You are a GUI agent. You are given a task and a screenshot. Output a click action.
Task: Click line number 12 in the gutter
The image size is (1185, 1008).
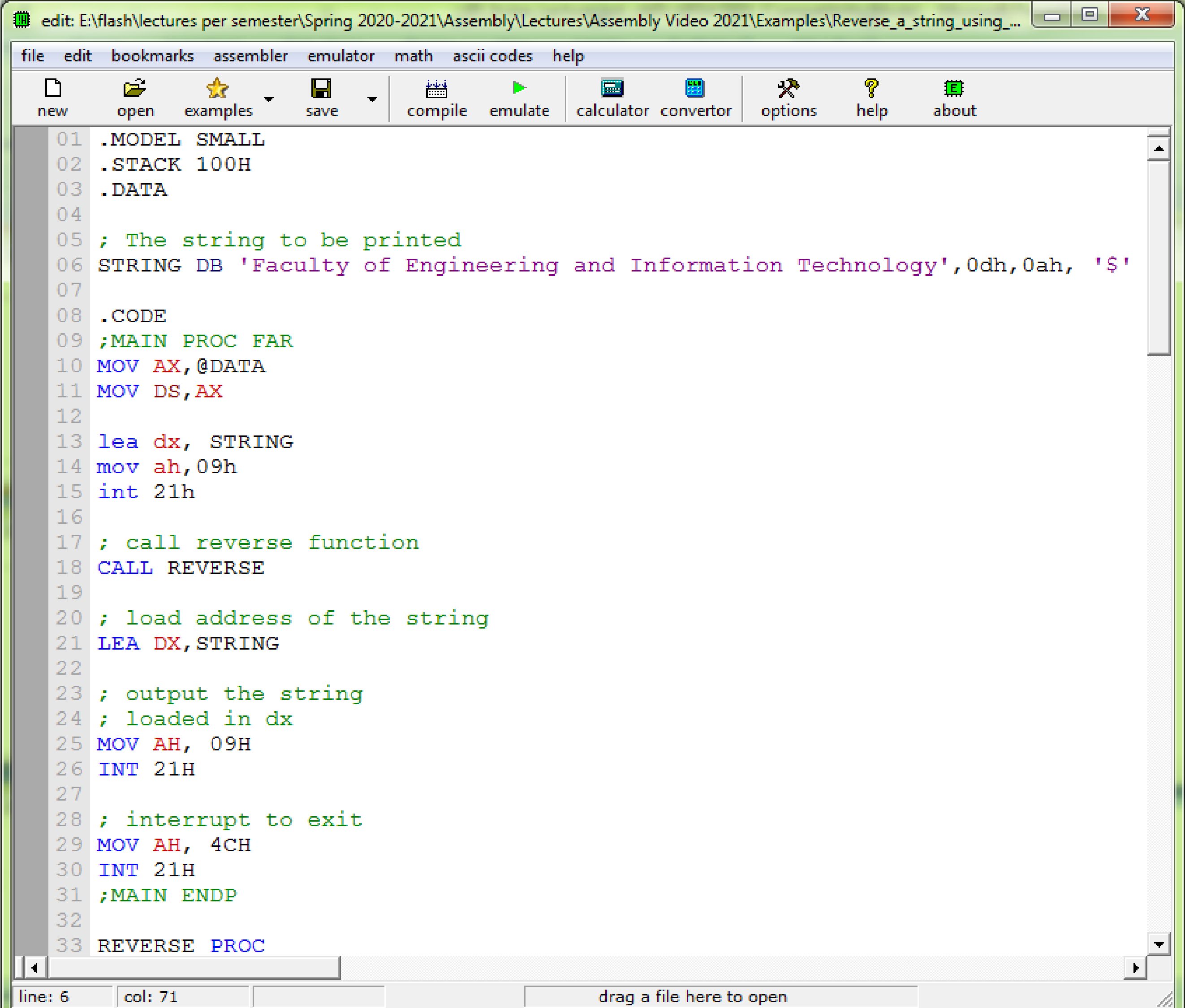(x=69, y=416)
